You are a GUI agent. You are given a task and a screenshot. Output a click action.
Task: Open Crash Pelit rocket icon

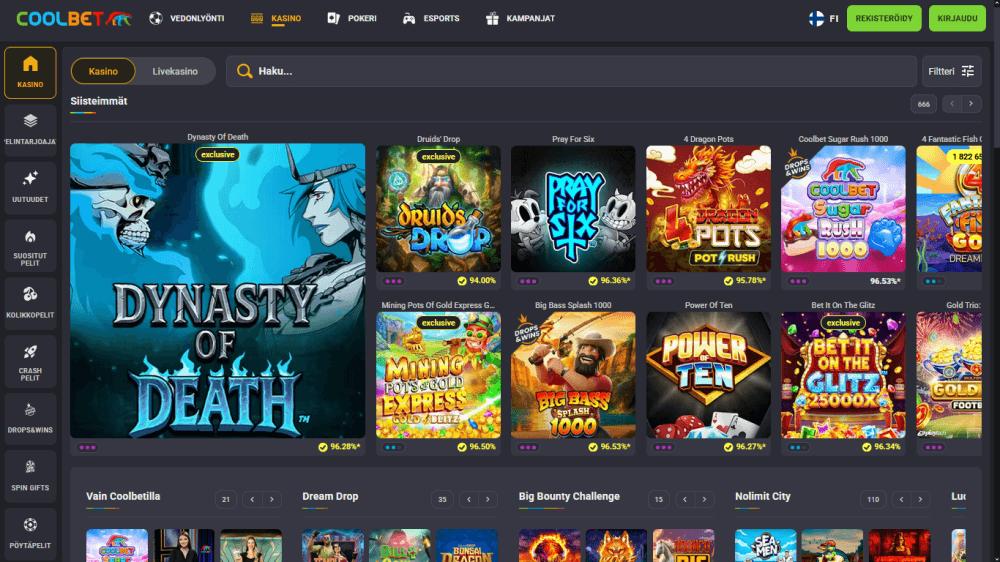point(30,358)
